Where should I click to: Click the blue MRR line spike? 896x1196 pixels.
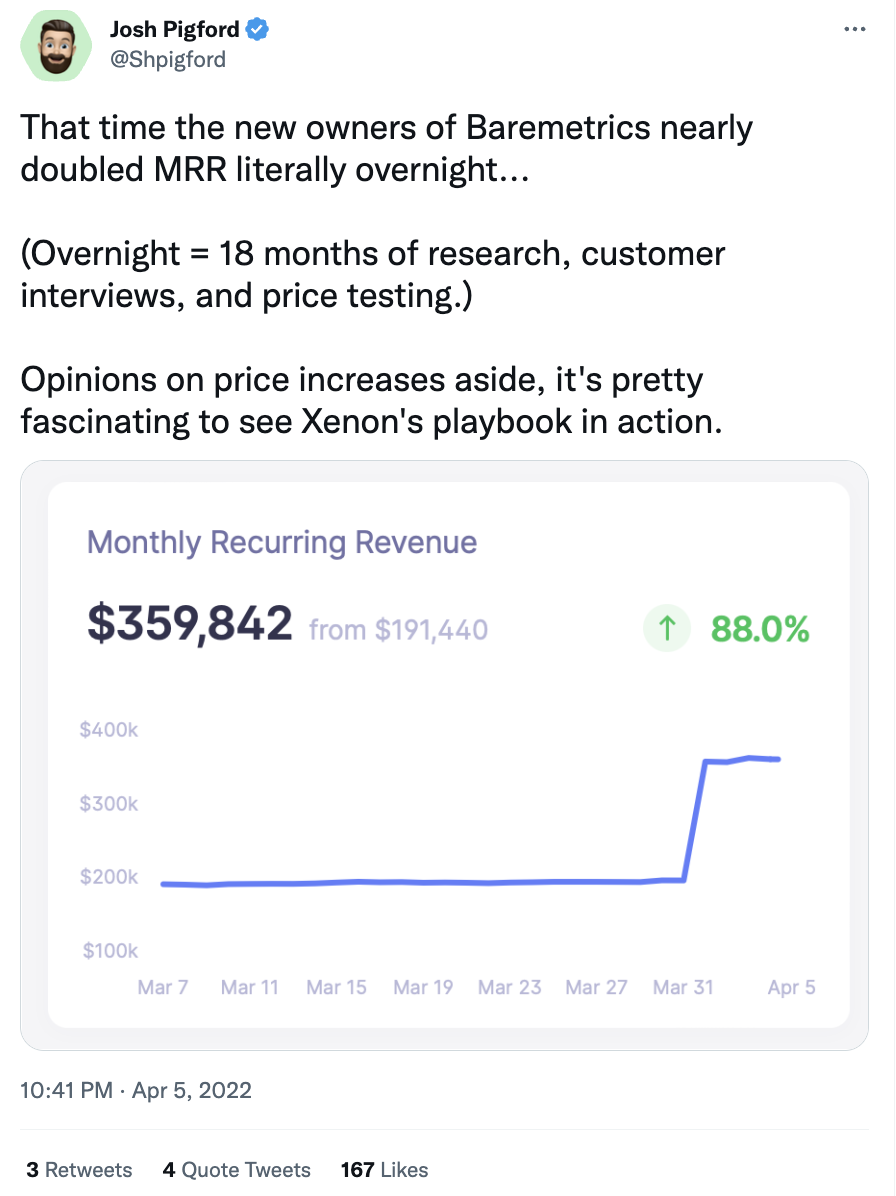695,820
